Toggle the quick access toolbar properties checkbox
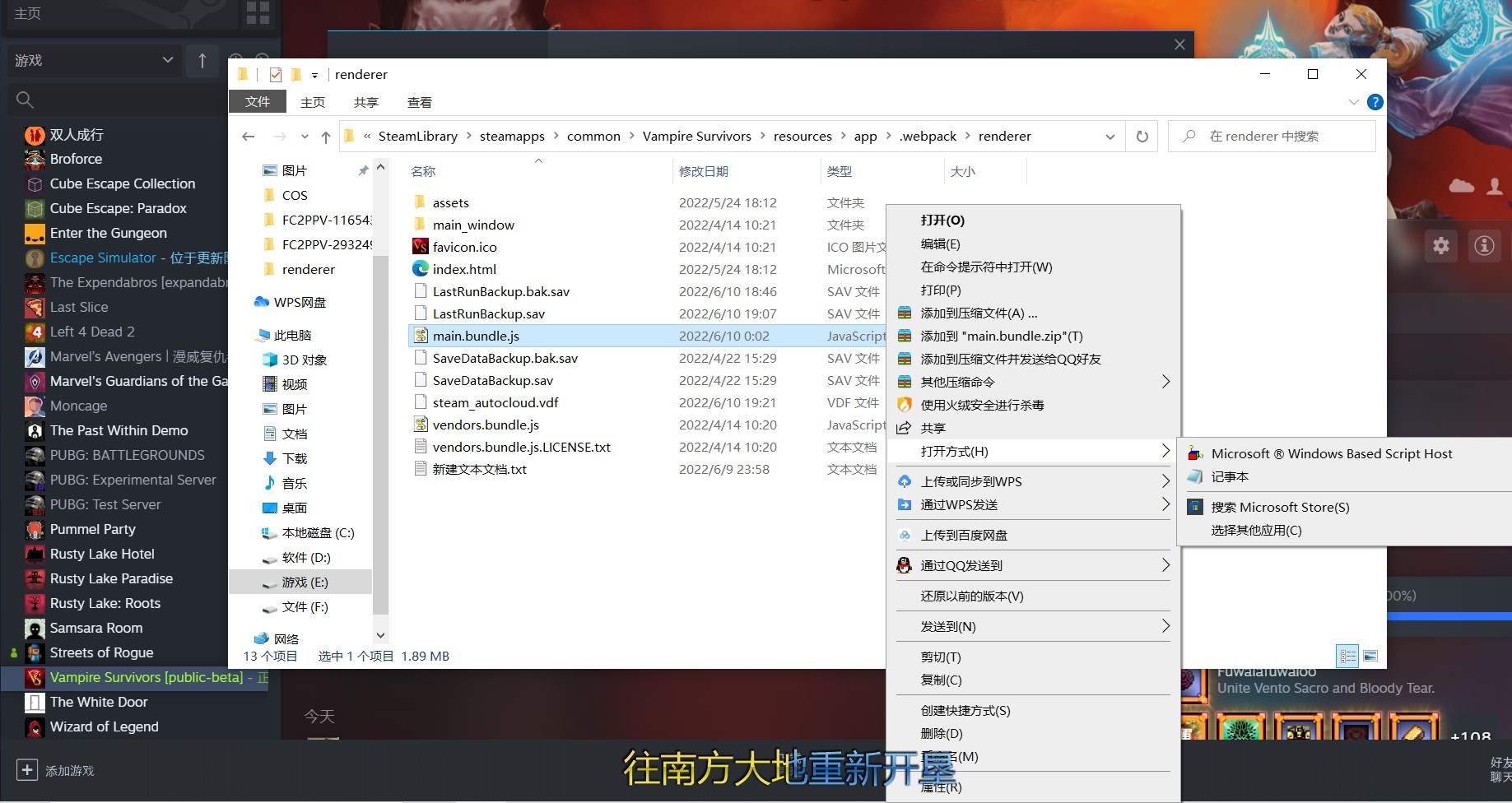Screen dimensions: 1512x803 tap(275, 74)
